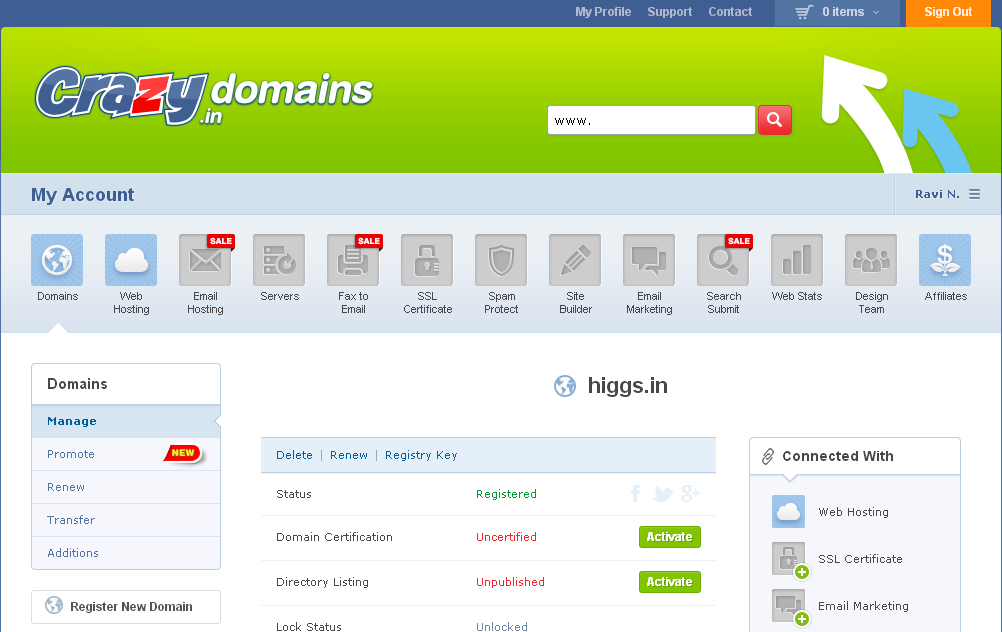Click the Uncertified status text
The image size is (1002, 632).
506,537
